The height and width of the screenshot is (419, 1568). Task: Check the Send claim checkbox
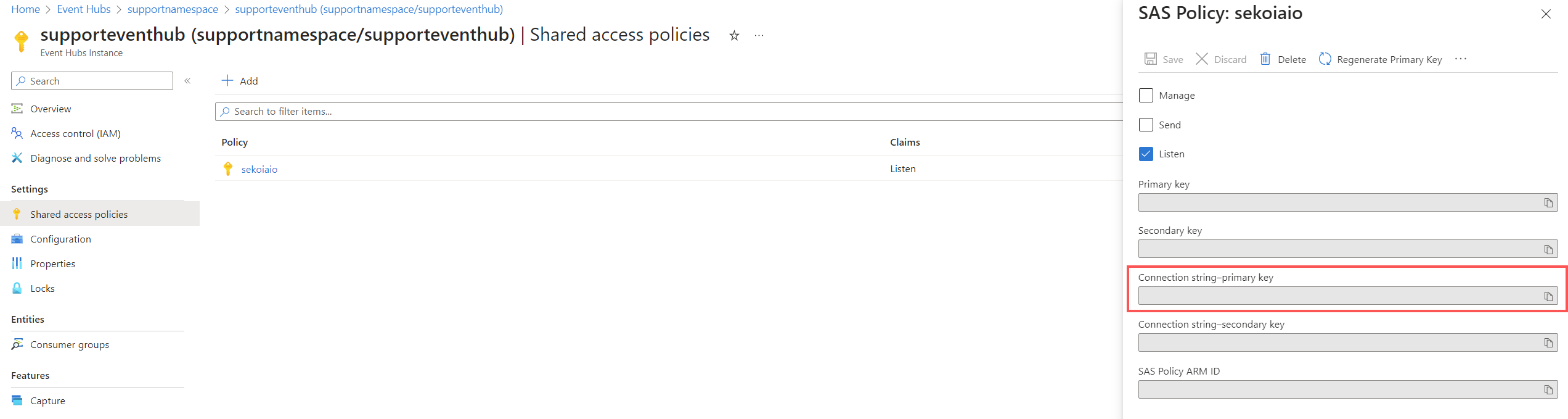(x=1146, y=125)
